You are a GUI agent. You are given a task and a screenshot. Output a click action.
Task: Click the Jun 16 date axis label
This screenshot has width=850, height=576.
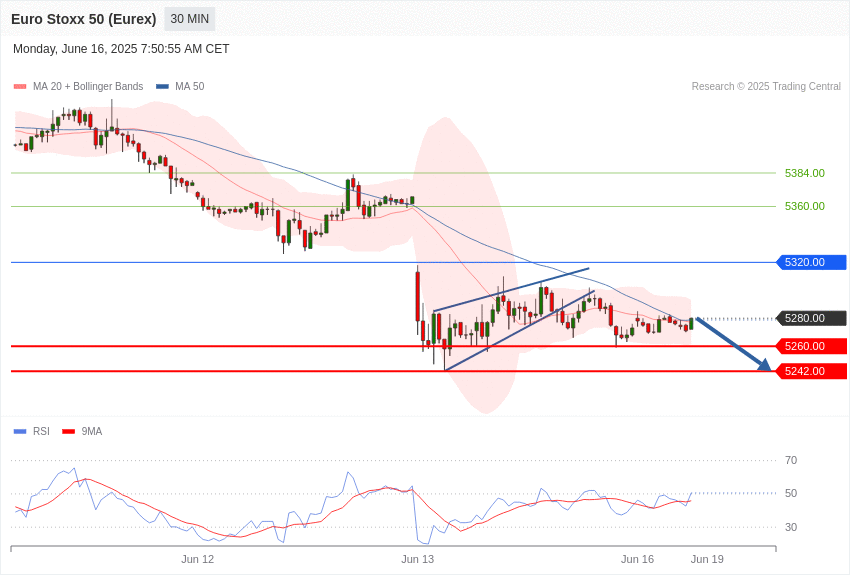tap(638, 559)
